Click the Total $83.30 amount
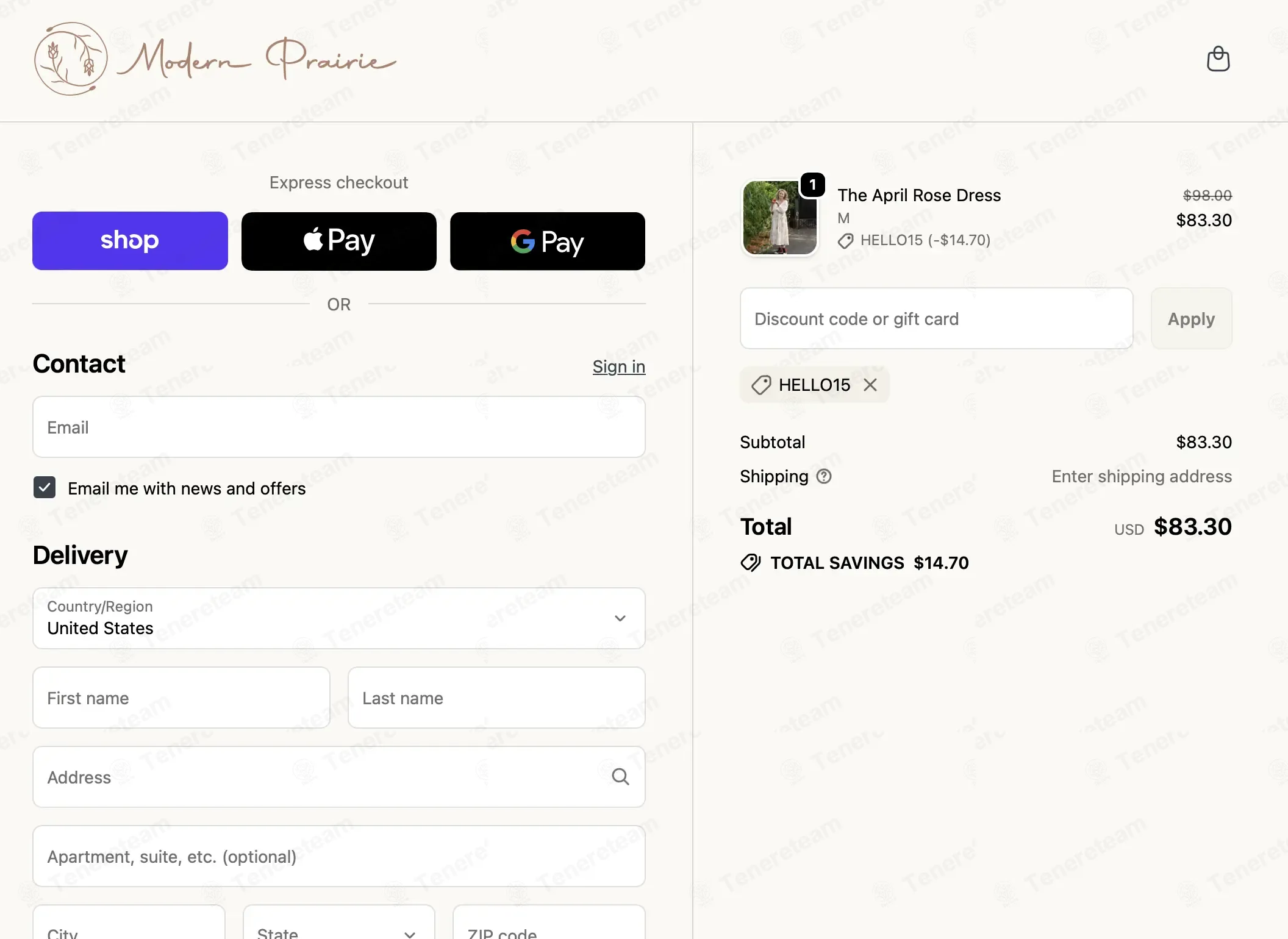Viewport: 1288px width, 939px height. click(x=1192, y=526)
